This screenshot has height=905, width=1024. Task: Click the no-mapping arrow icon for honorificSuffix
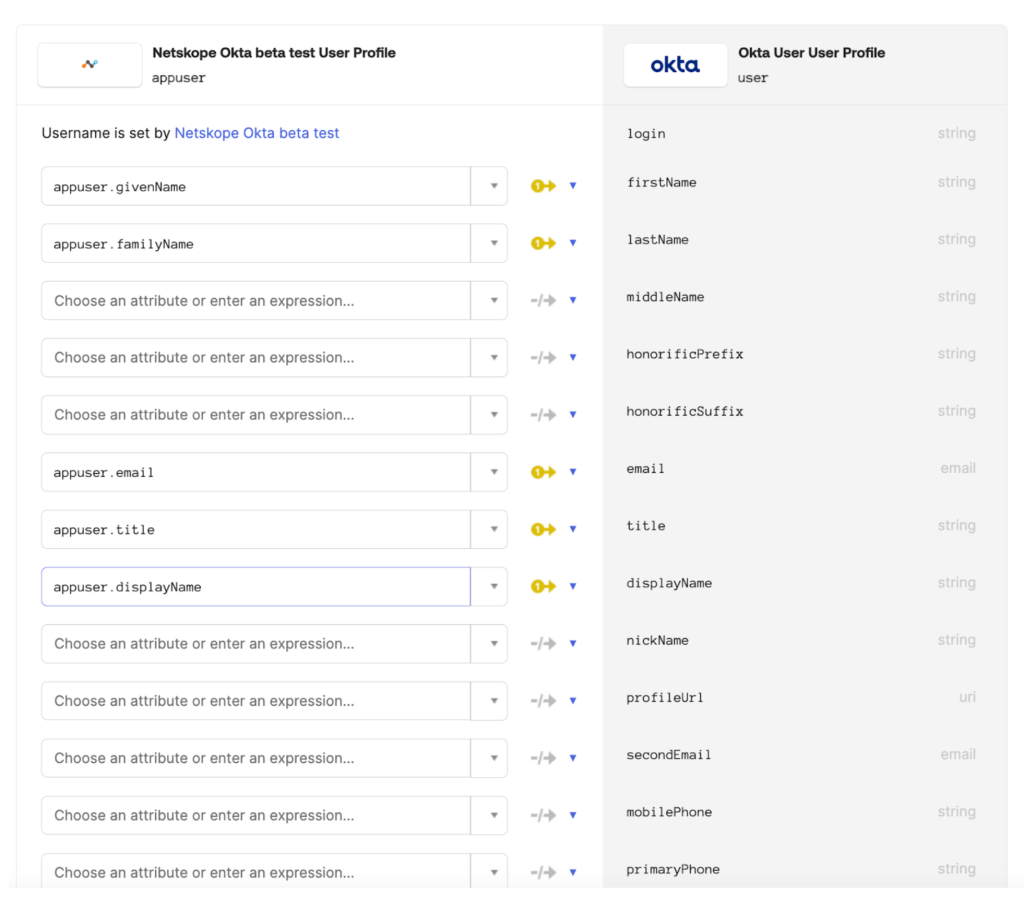click(543, 415)
